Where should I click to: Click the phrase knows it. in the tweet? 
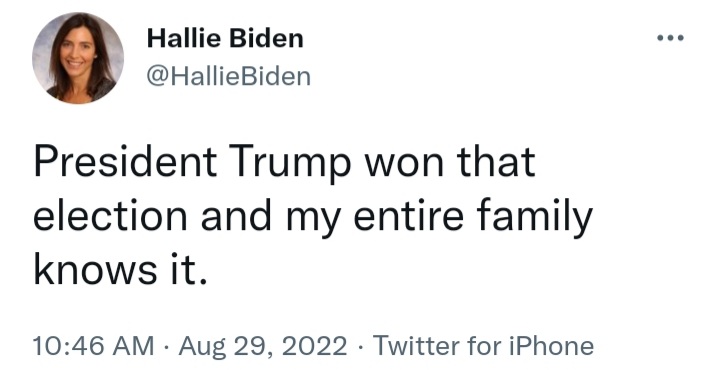120,269
